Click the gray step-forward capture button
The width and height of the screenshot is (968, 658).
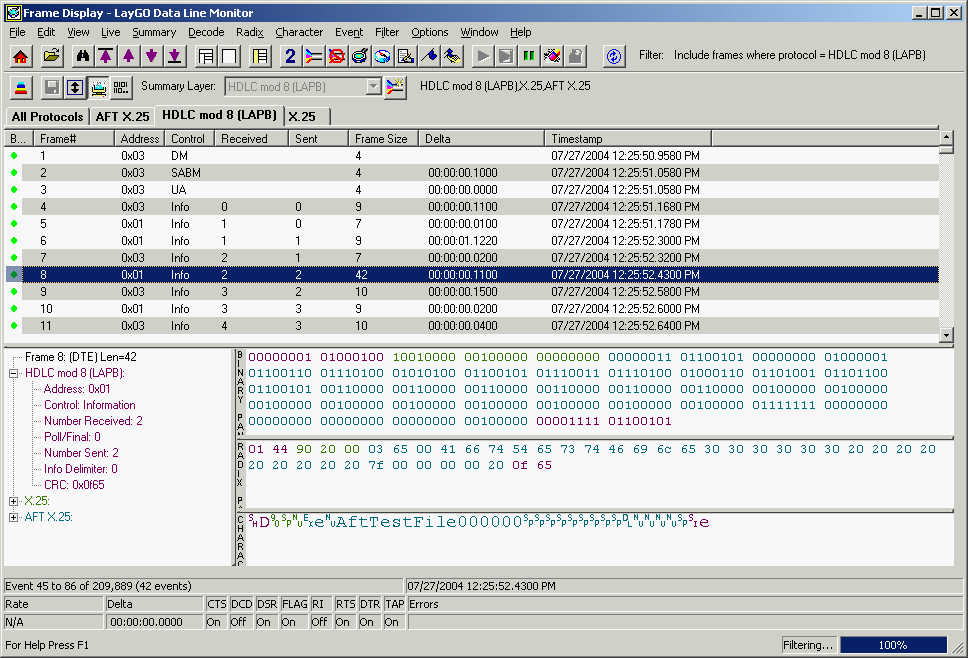pyautogui.click(x=506, y=56)
